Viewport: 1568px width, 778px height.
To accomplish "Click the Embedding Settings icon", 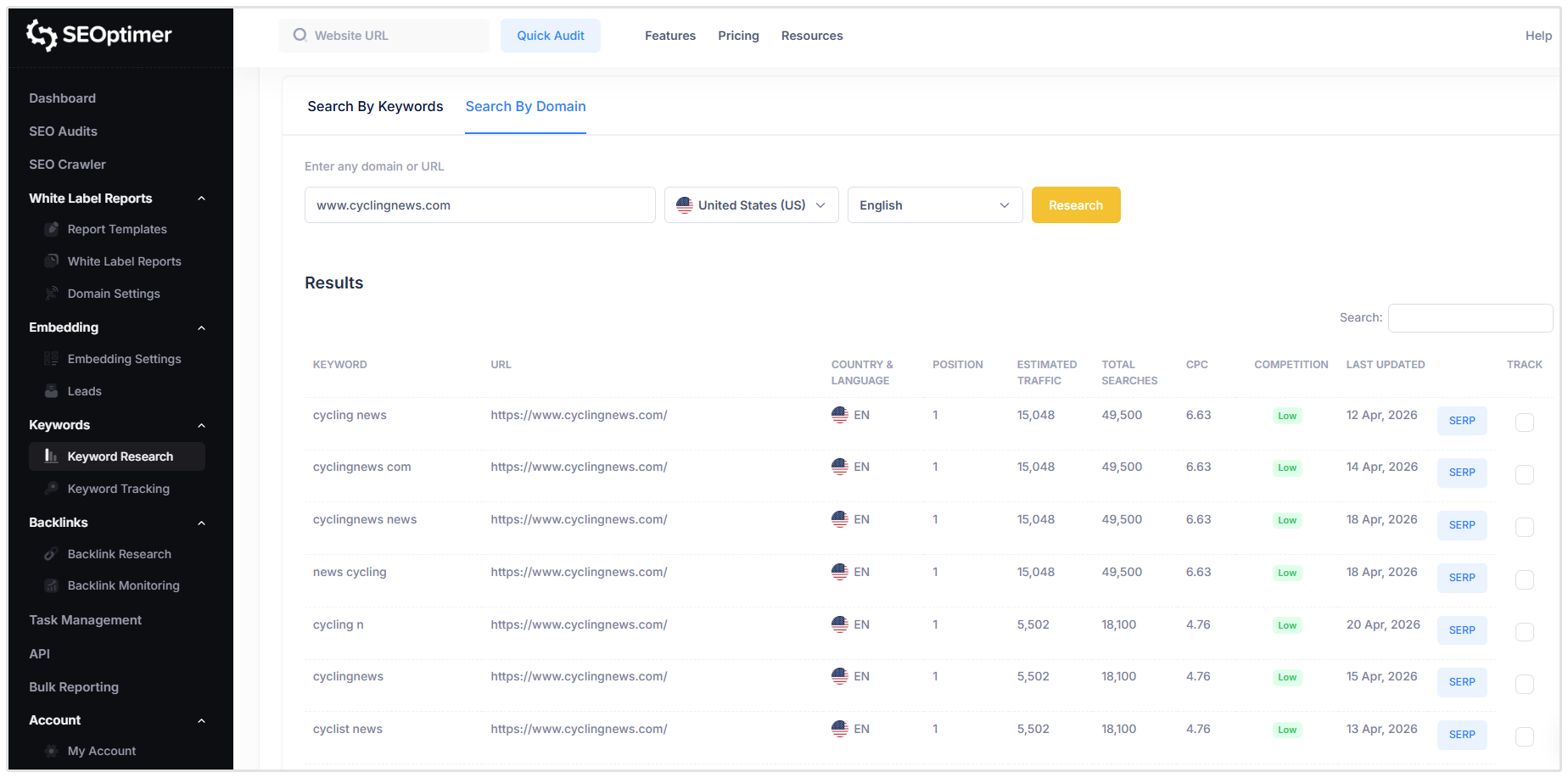I will coord(52,359).
